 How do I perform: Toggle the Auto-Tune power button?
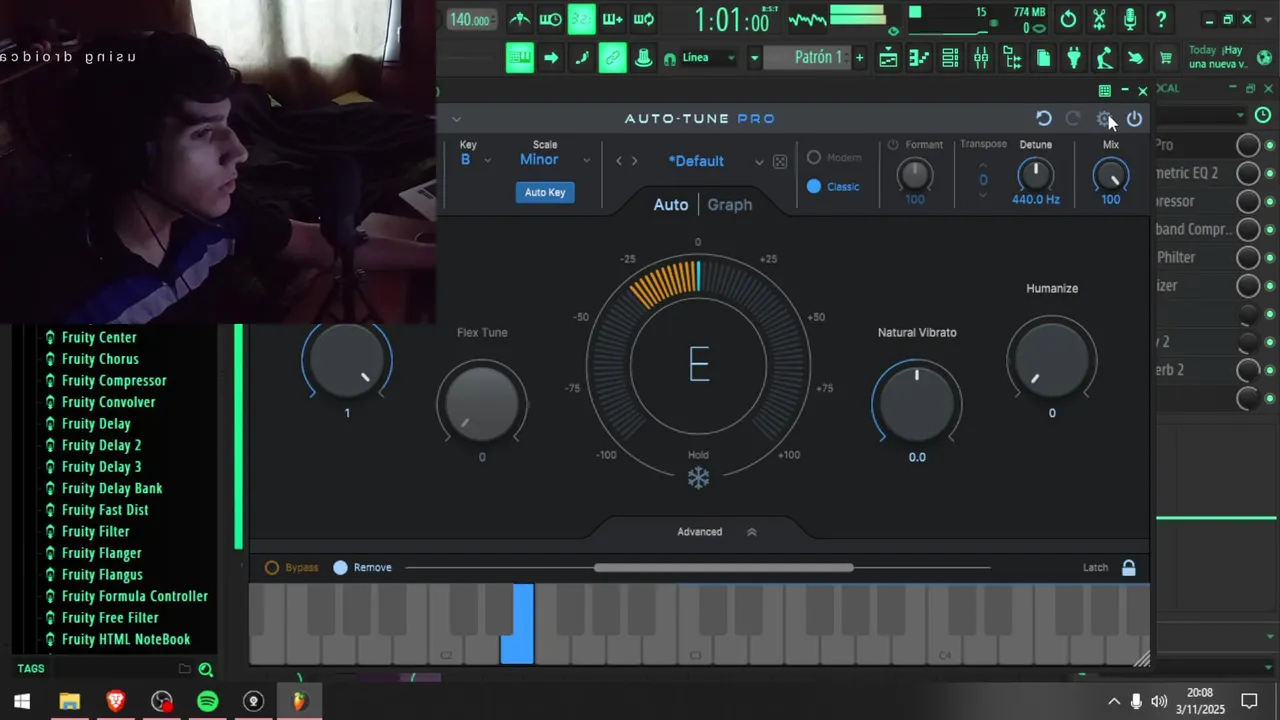[1134, 119]
